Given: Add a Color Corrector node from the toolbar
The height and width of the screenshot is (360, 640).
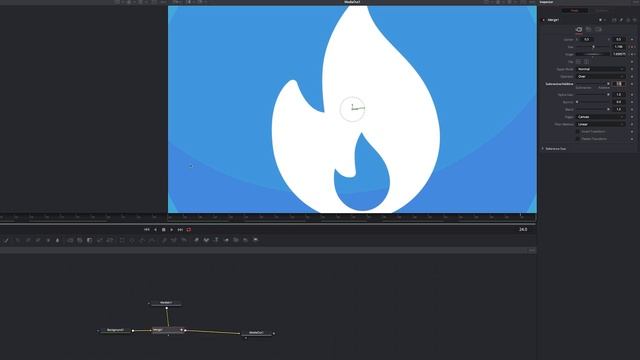Looking at the screenshot, I should pos(17,240).
